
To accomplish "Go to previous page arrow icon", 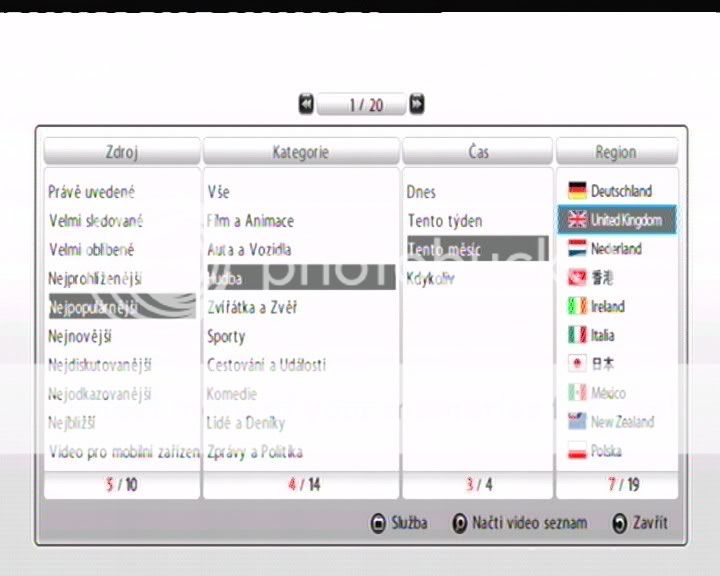I will (306, 104).
